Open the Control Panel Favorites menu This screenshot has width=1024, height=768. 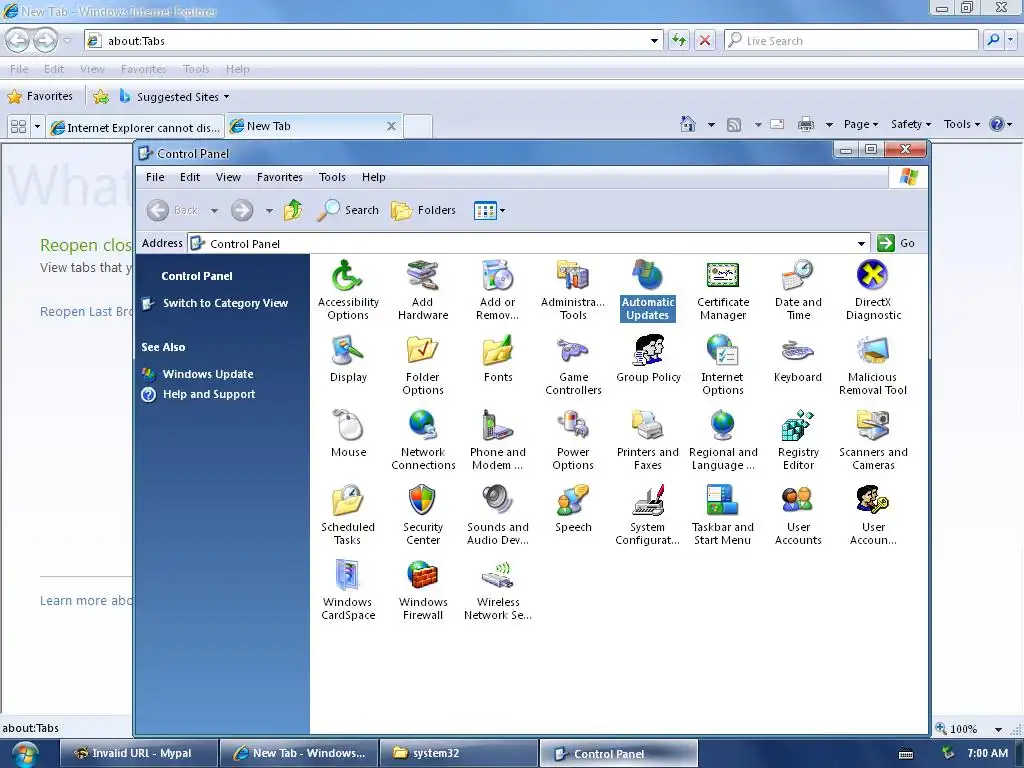pyautogui.click(x=280, y=177)
